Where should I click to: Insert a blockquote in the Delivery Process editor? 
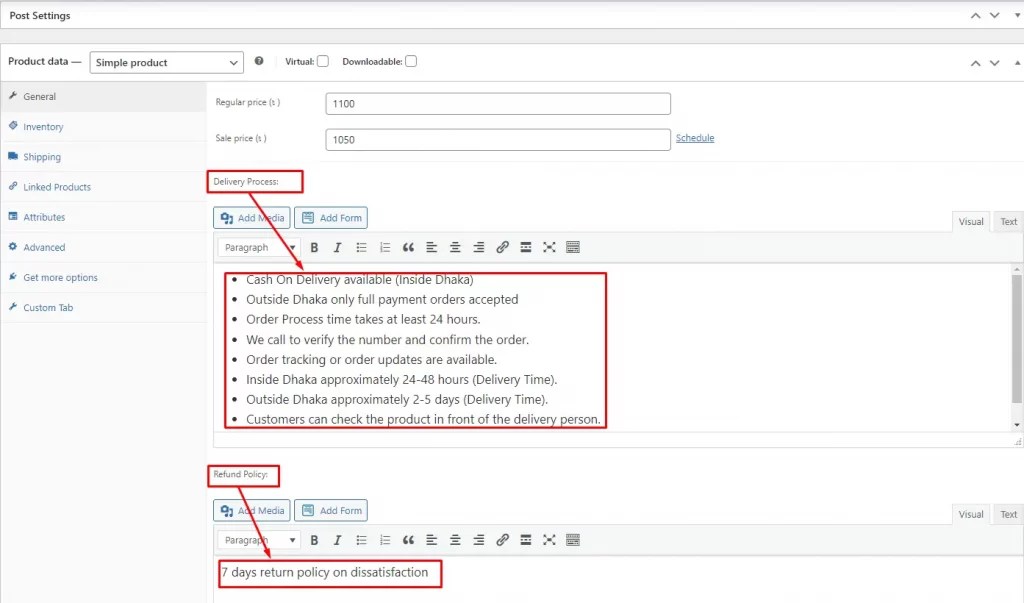pos(408,247)
